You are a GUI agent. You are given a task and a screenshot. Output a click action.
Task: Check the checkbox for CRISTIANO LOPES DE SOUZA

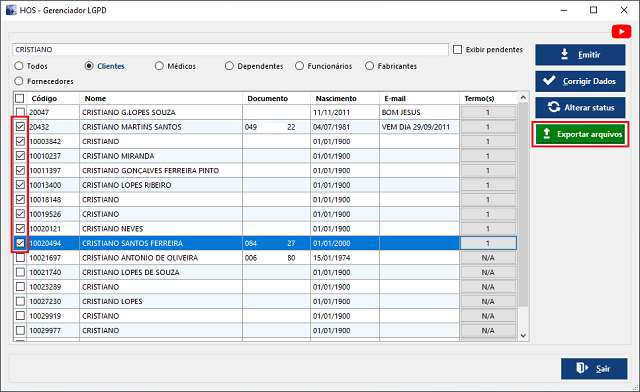pos(20,272)
